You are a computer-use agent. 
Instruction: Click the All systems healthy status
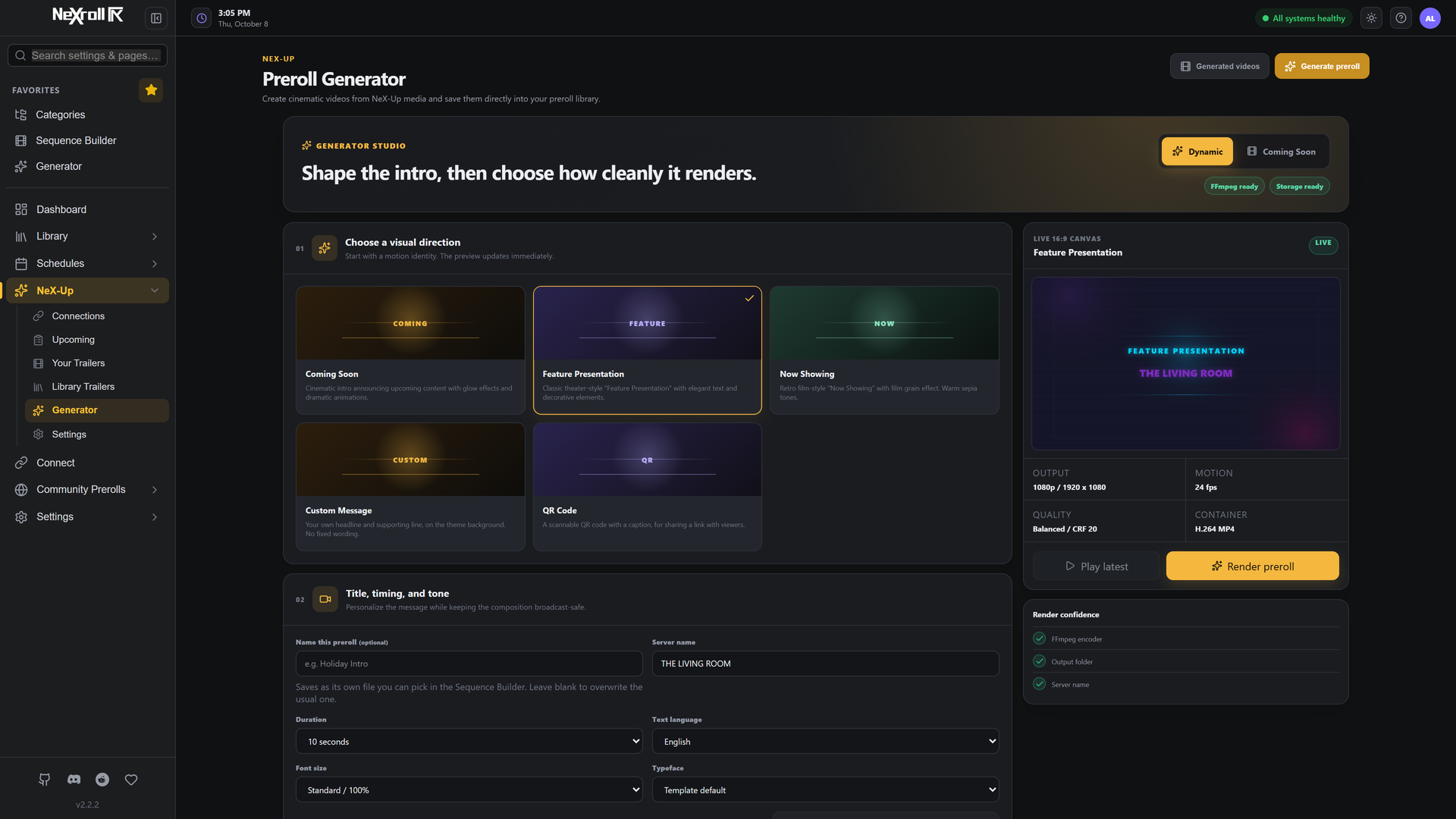[x=1303, y=18]
